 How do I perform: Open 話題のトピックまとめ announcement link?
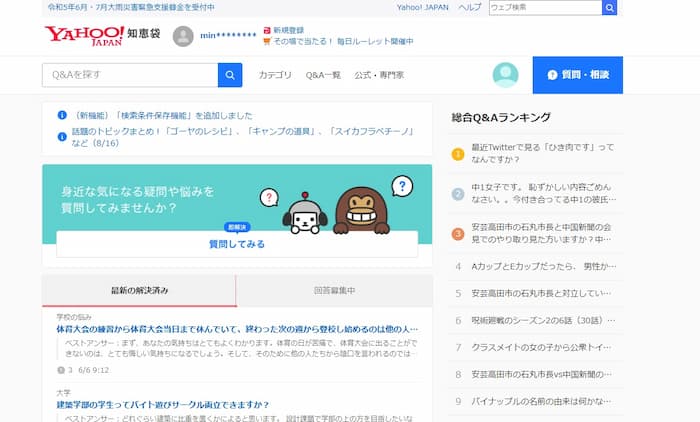(x=243, y=137)
